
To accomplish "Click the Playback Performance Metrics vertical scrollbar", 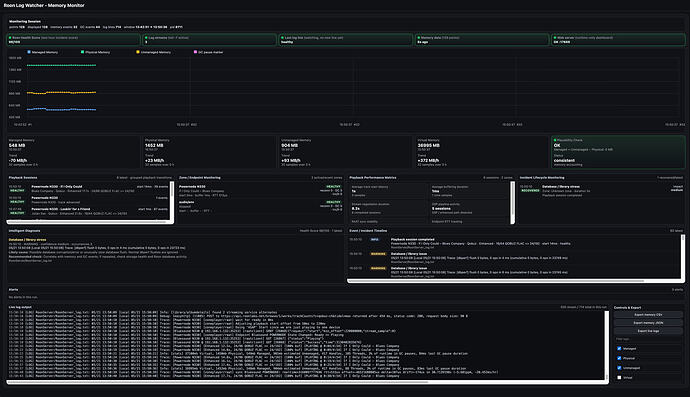I will tap(513, 202).
